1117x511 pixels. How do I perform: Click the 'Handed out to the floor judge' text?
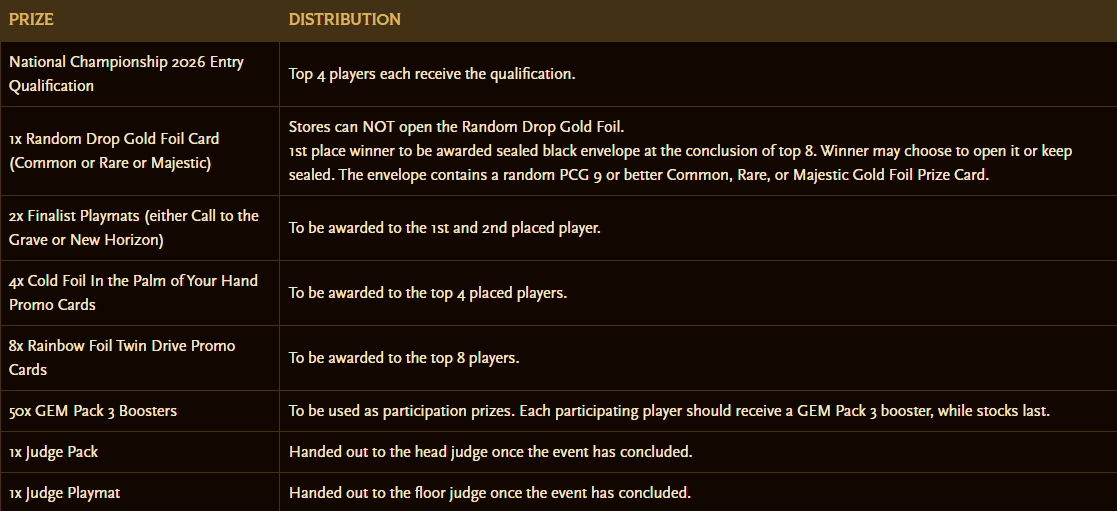coord(490,492)
